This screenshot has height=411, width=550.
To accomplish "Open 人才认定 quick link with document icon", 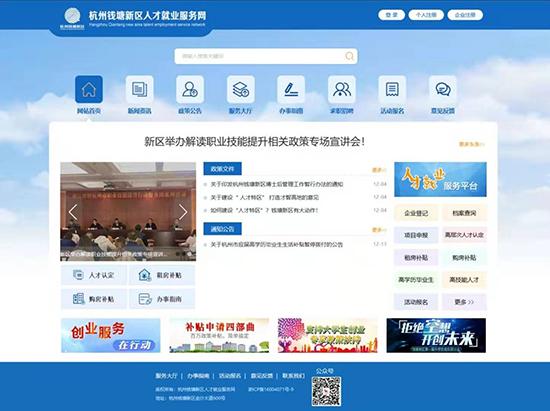I will point(94,275).
